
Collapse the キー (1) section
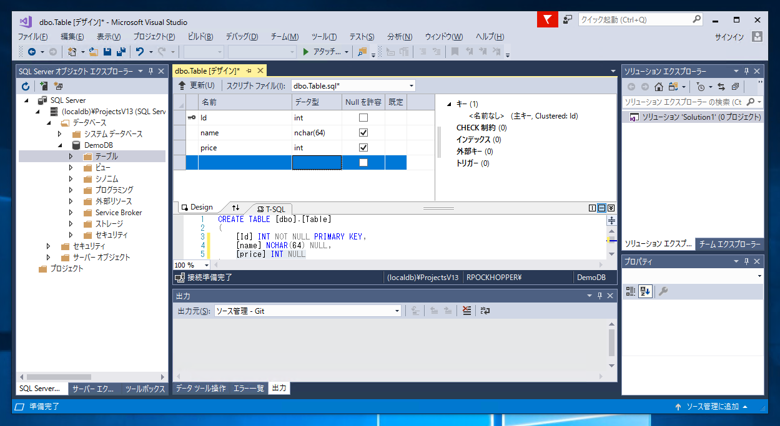449,104
